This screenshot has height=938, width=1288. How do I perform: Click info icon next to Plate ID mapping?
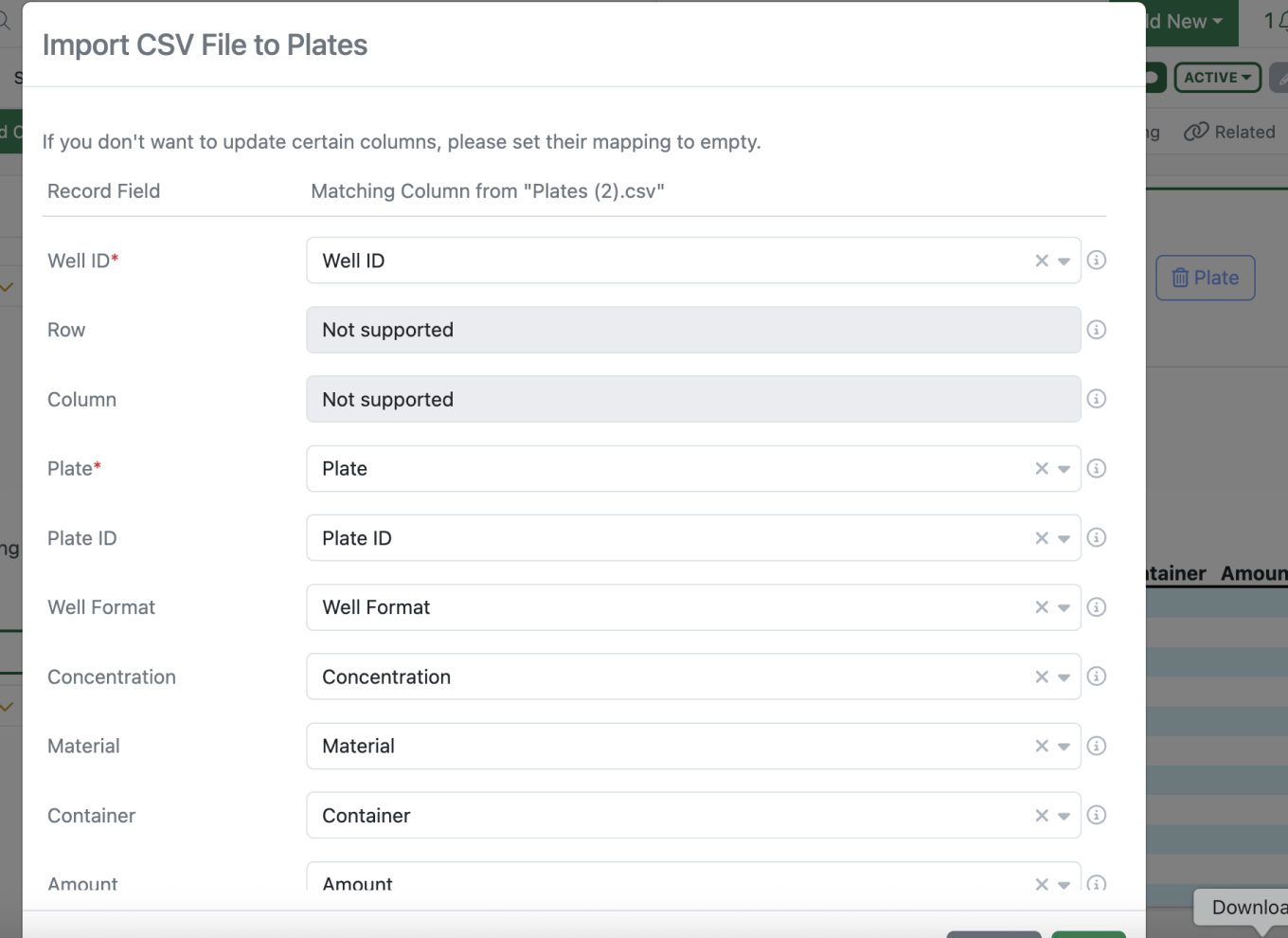[x=1096, y=537]
